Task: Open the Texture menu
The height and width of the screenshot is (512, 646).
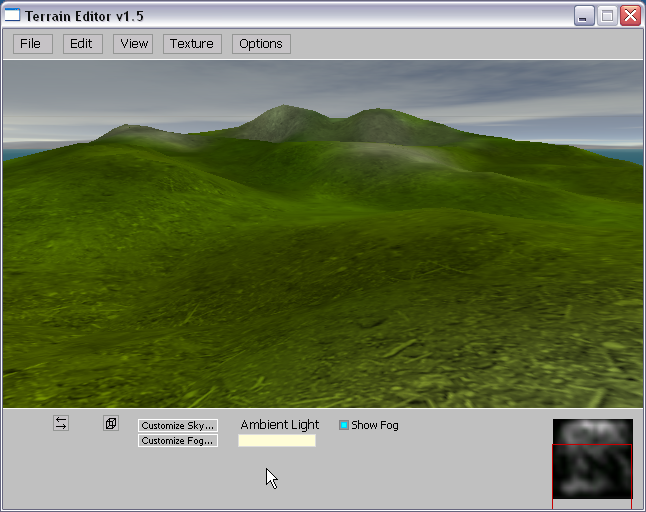Action: [192, 44]
